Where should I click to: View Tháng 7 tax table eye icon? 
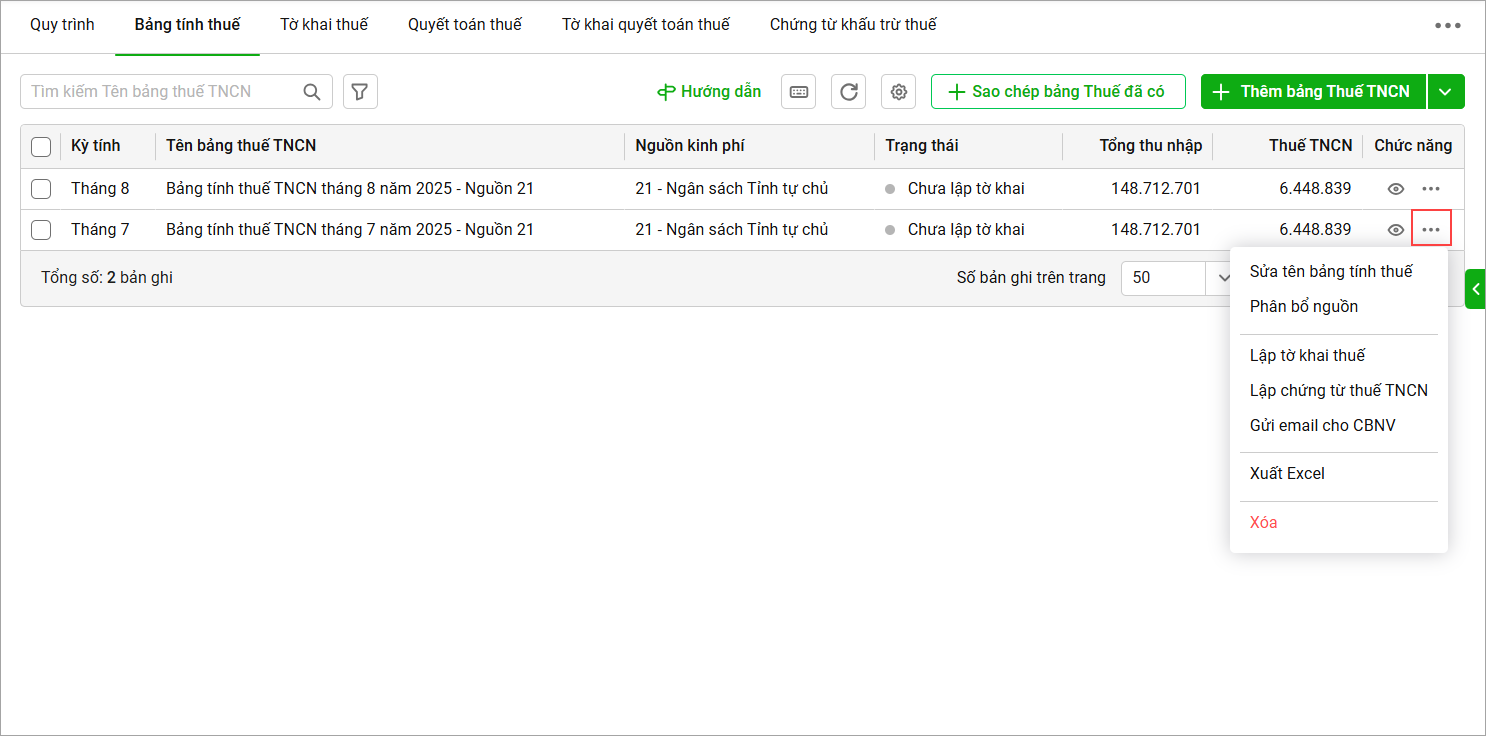pyautogui.click(x=1396, y=230)
